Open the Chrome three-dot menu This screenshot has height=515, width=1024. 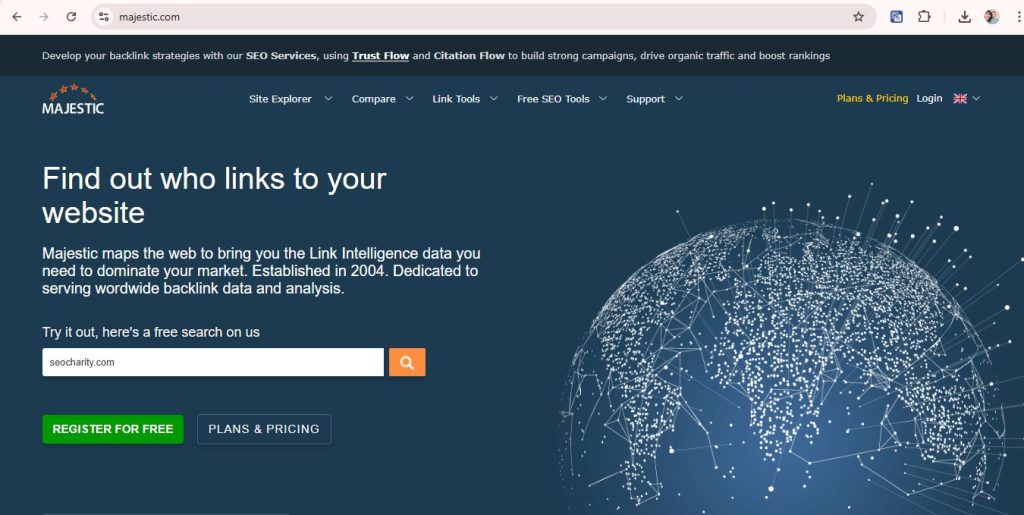coord(1017,17)
